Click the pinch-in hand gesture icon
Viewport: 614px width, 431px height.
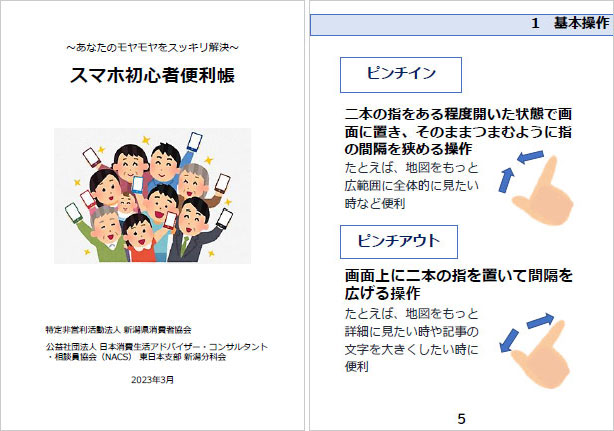[x=543, y=191]
